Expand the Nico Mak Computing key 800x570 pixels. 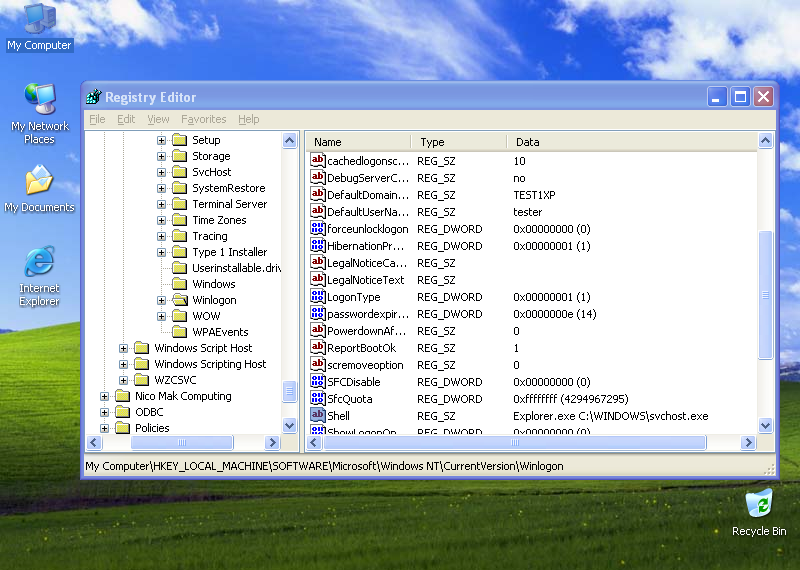pyautogui.click(x=104, y=396)
